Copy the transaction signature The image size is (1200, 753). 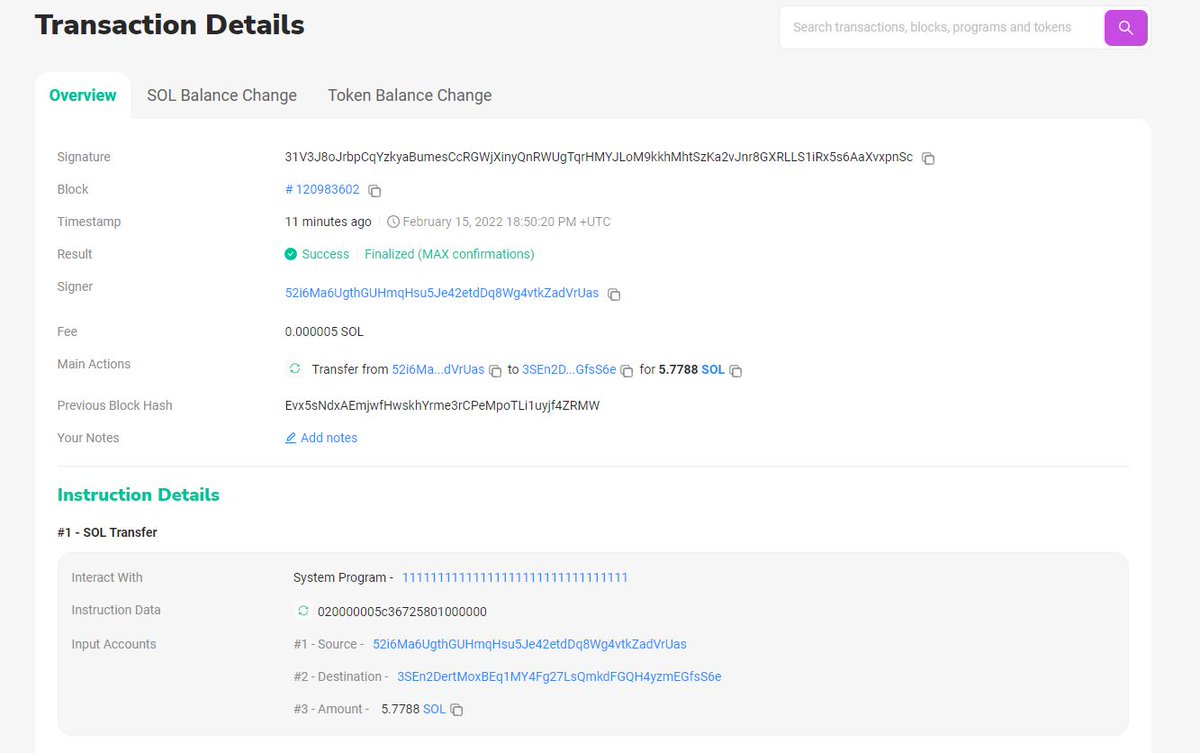928,158
